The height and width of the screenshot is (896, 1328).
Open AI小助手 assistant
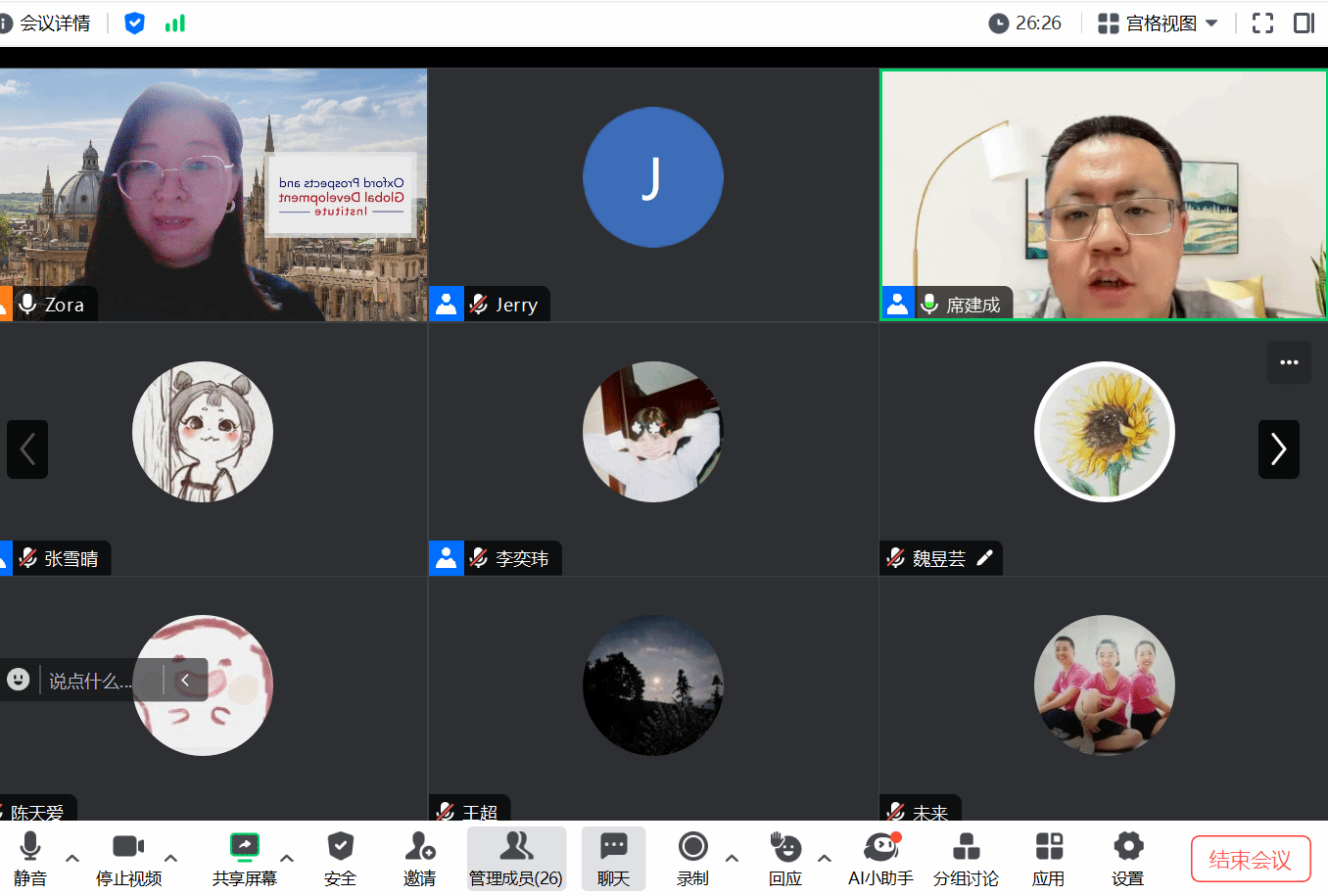(x=880, y=858)
